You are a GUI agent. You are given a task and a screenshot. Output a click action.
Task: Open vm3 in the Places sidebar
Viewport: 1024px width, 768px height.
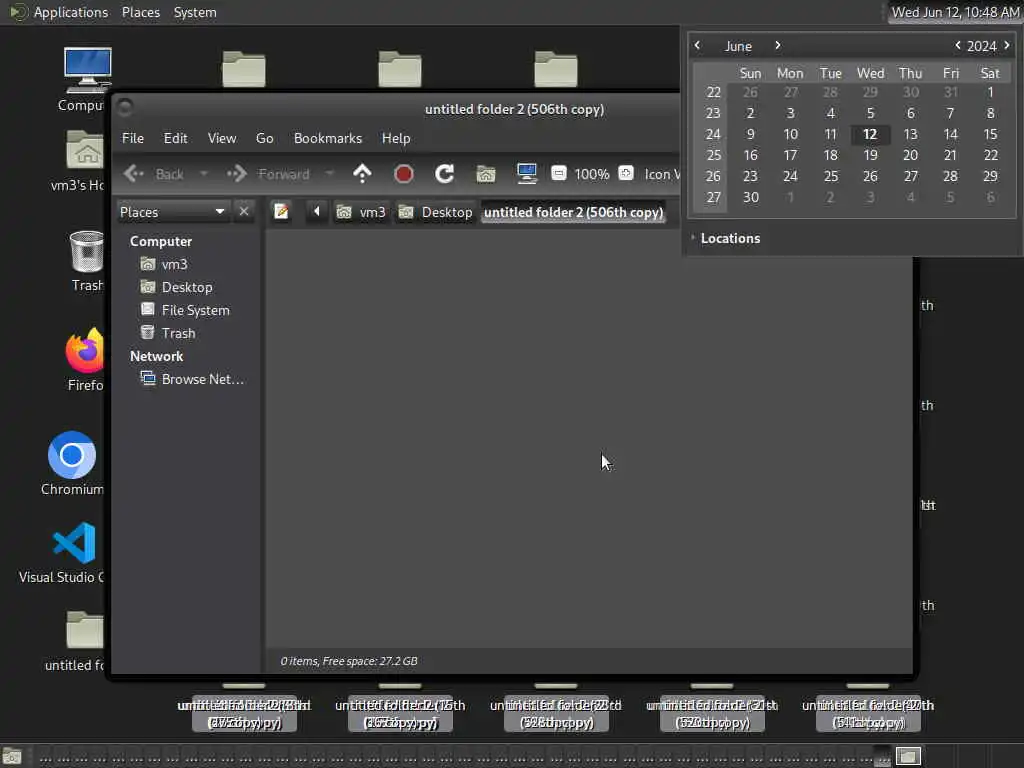pos(174,264)
